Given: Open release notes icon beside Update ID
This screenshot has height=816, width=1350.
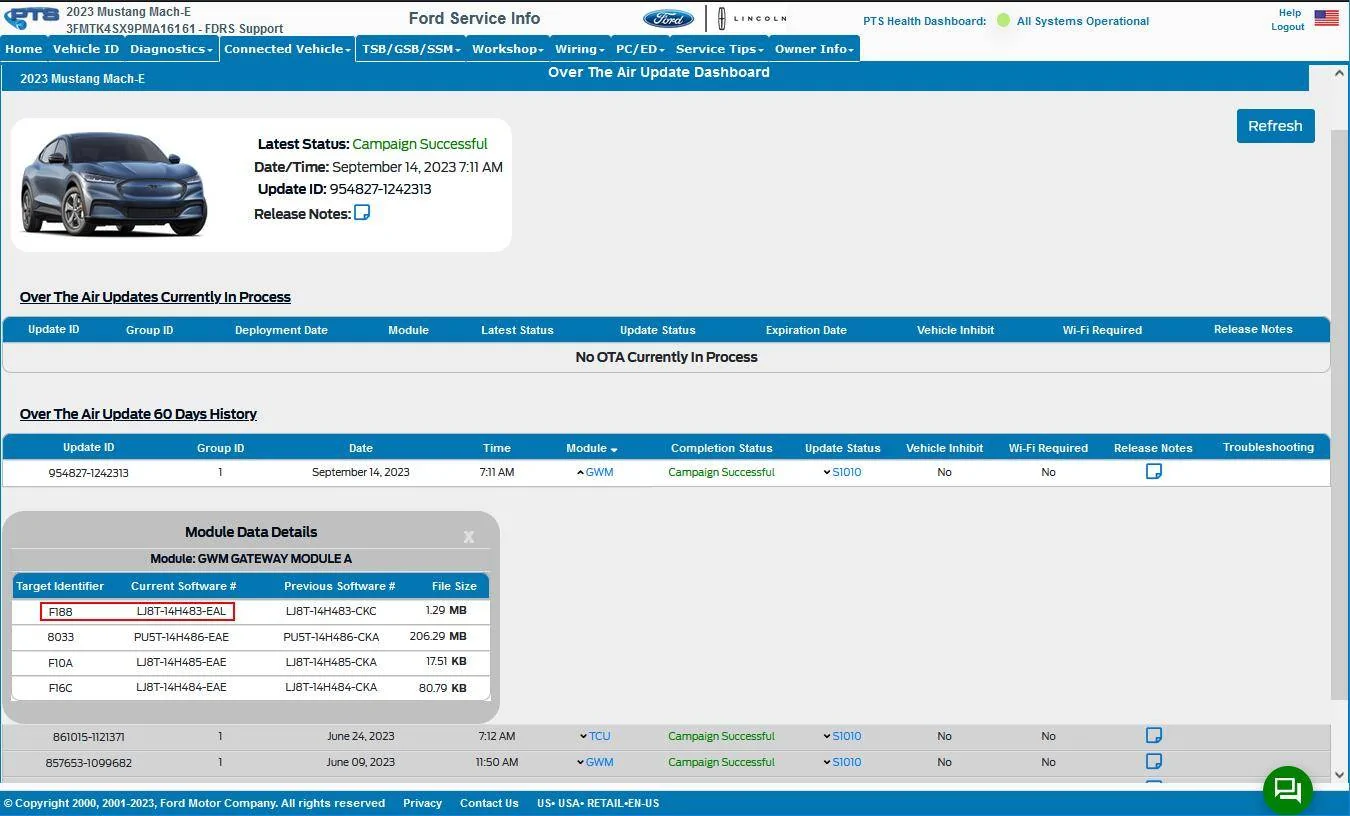Looking at the screenshot, I should (x=362, y=212).
